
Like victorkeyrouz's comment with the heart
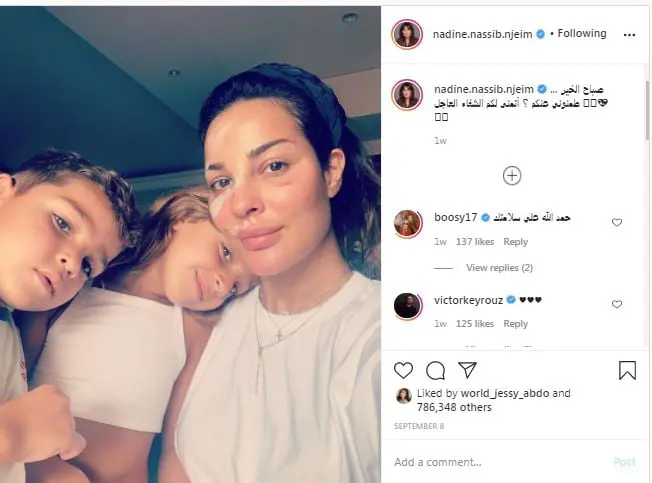coord(617,304)
